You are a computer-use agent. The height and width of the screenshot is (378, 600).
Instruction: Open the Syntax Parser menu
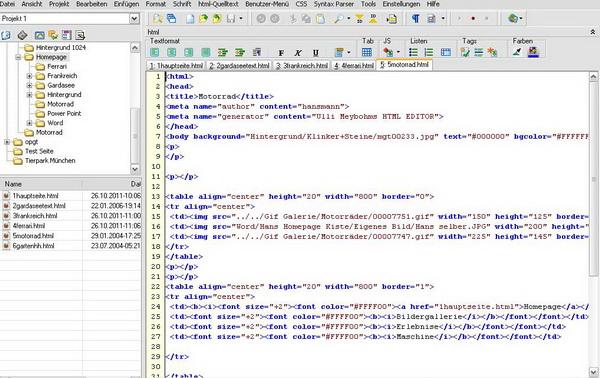[x=334, y=4]
